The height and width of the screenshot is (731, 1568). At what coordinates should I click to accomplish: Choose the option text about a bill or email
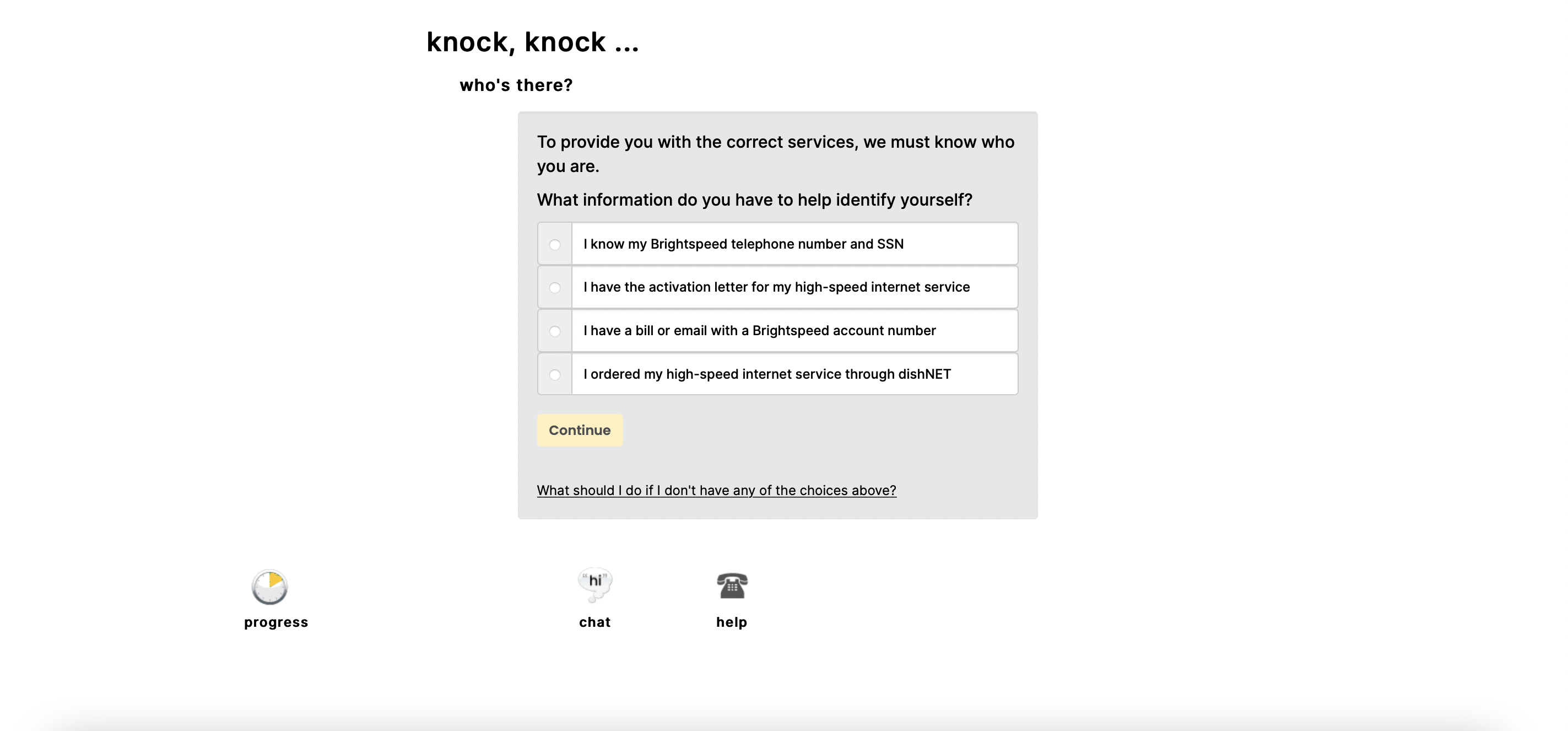[x=760, y=330]
